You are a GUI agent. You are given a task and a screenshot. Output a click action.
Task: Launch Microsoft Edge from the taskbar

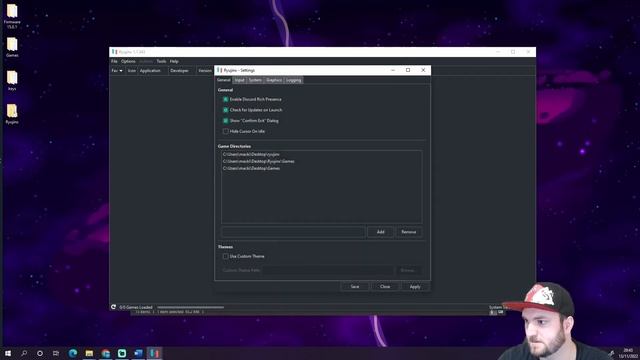73,353
